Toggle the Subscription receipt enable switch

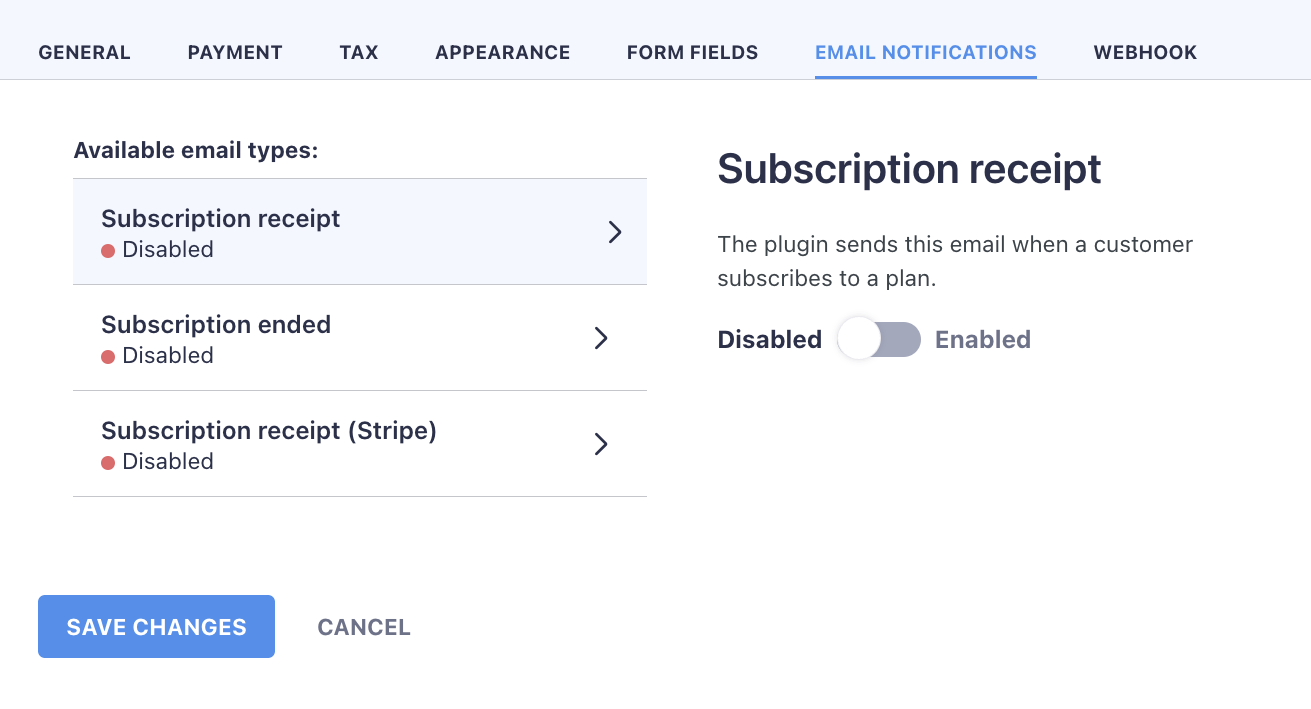pos(878,340)
